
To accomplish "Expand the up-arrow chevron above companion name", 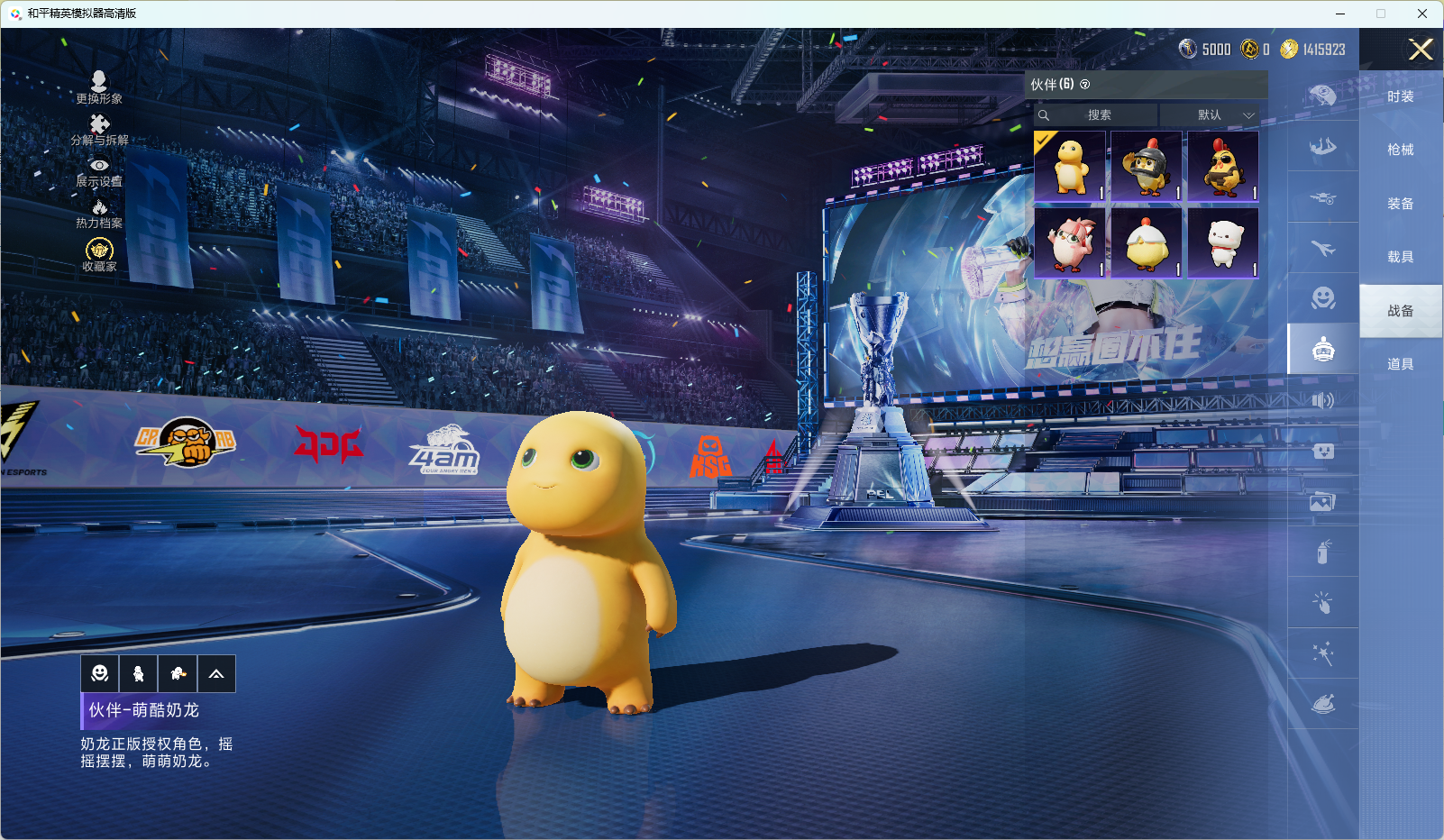I will pyautogui.click(x=216, y=673).
